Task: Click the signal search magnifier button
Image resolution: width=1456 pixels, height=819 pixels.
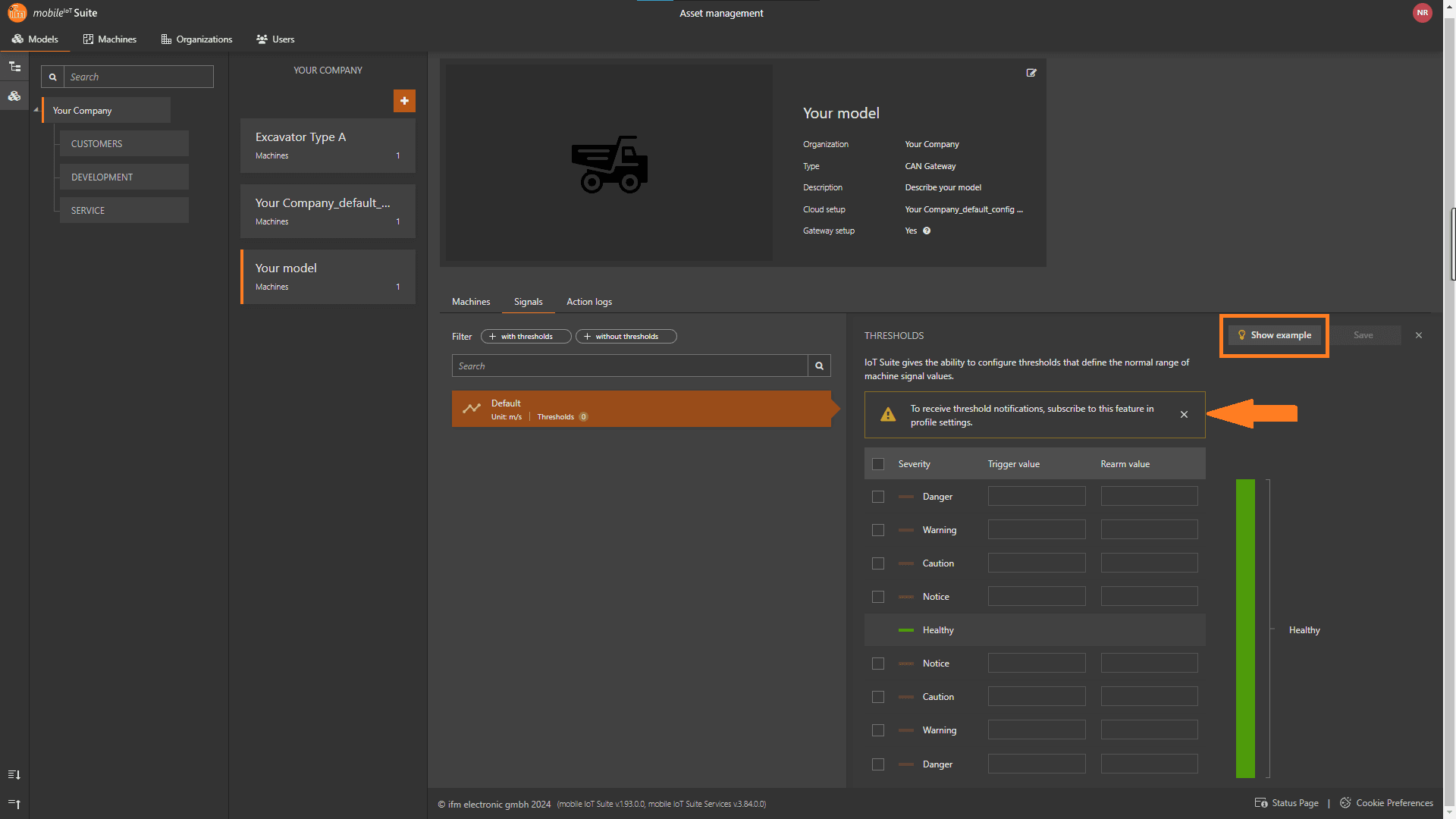Action: 819,366
